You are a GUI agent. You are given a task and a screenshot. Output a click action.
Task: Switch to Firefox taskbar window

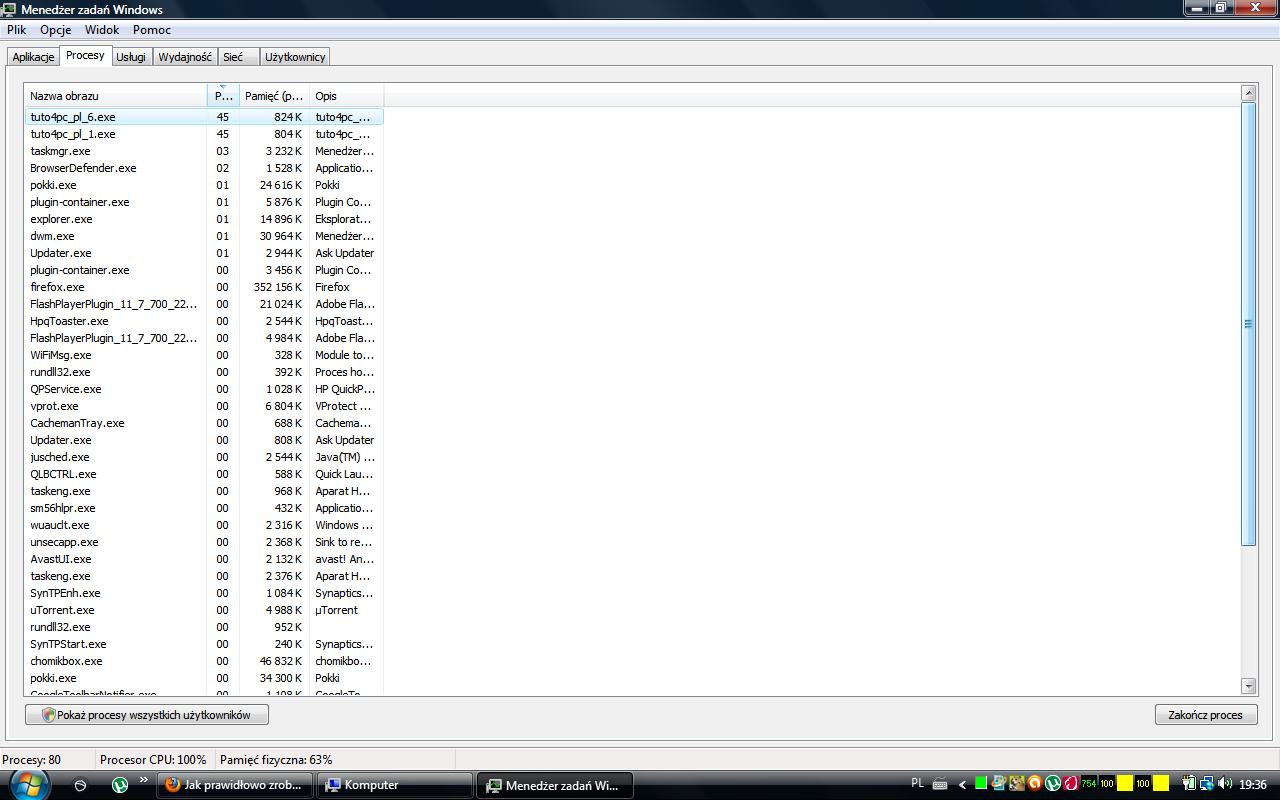click(235, 785)
